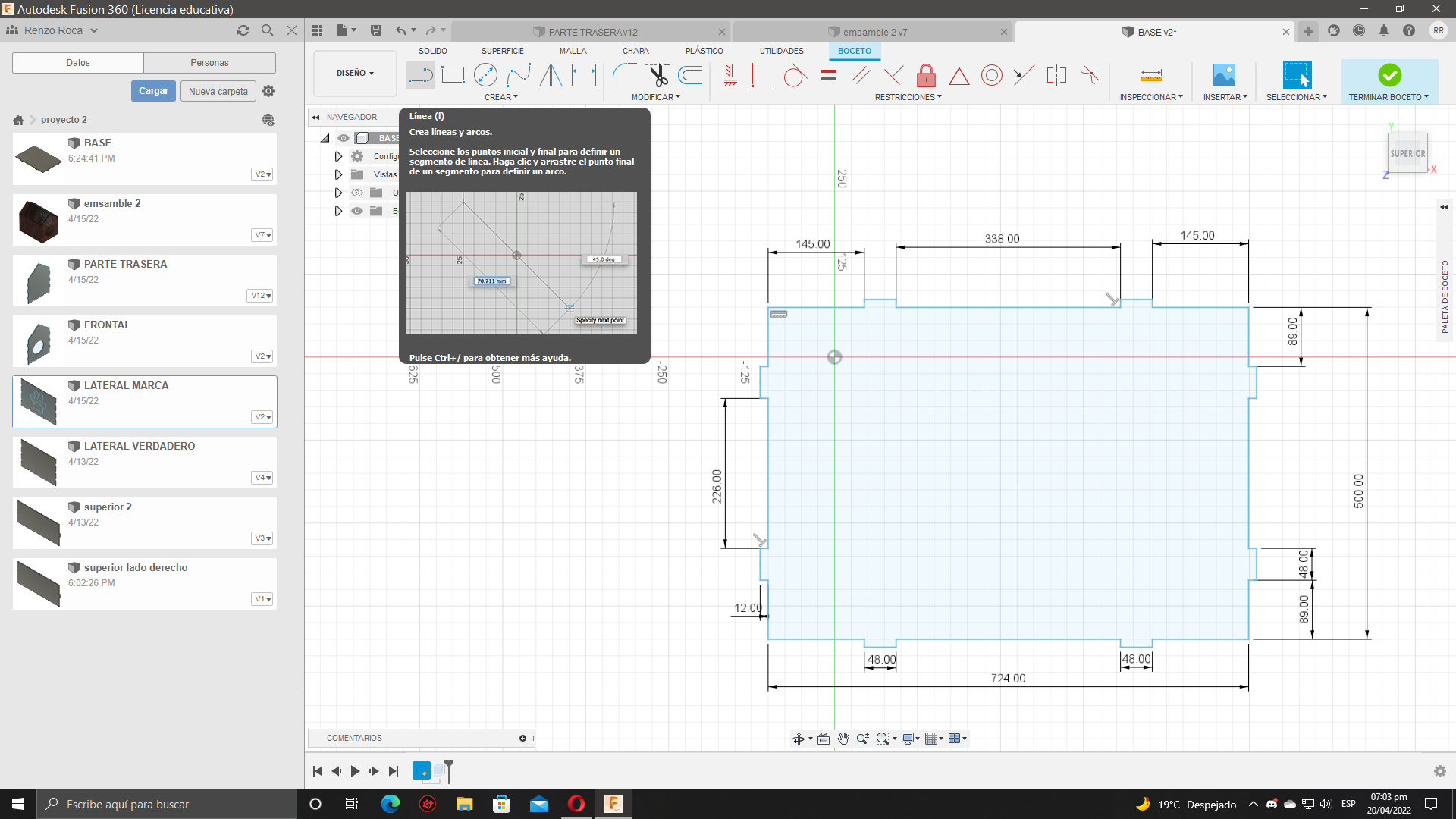Open version dropdown V12 of PARTE TRASERA
The height and width of the screenshot is (819, 1456).
[x=261, y=296]
